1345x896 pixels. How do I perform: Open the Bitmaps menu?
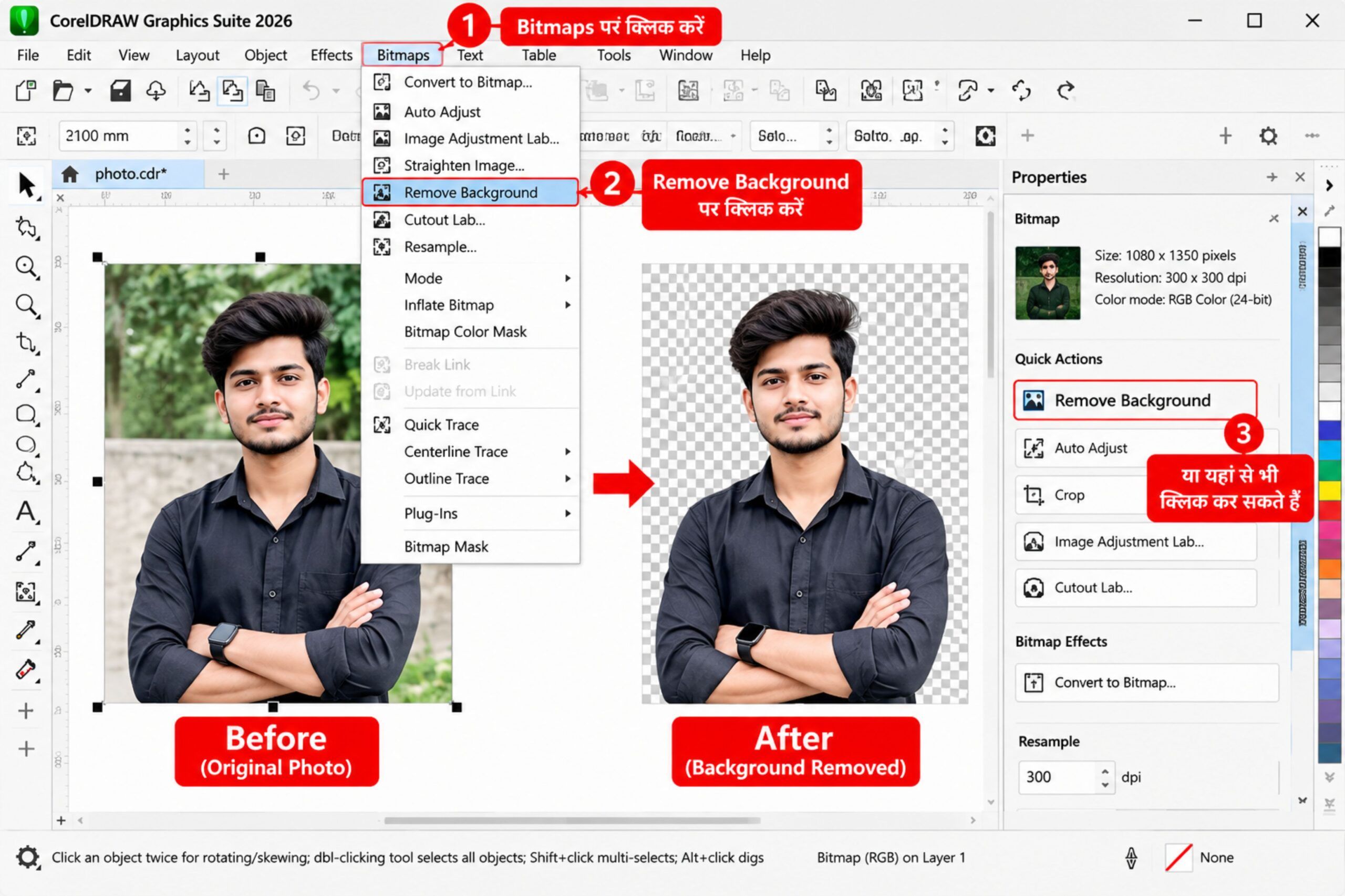[x=403, y=55]
